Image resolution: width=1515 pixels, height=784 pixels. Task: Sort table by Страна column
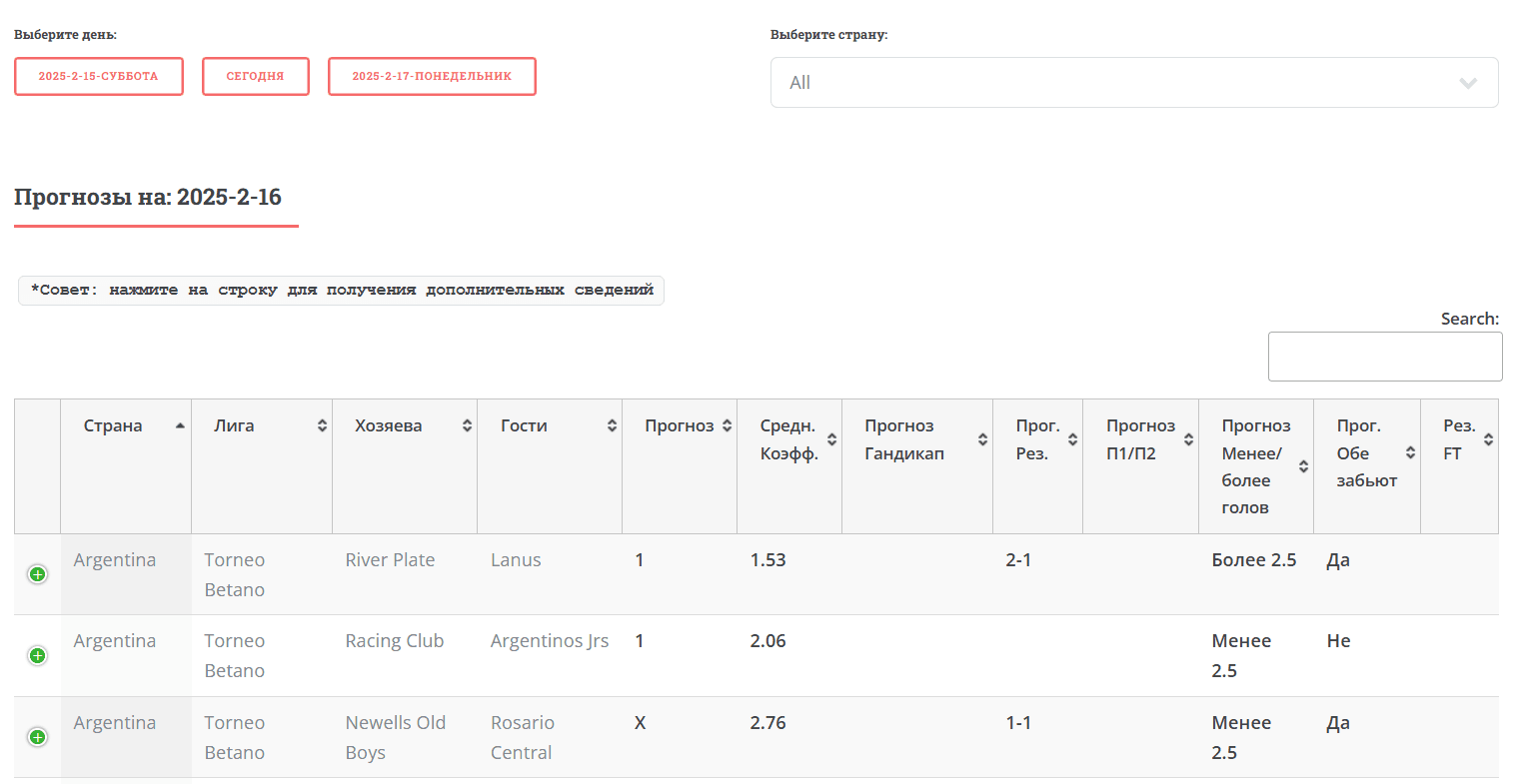(x=126, y=466)
